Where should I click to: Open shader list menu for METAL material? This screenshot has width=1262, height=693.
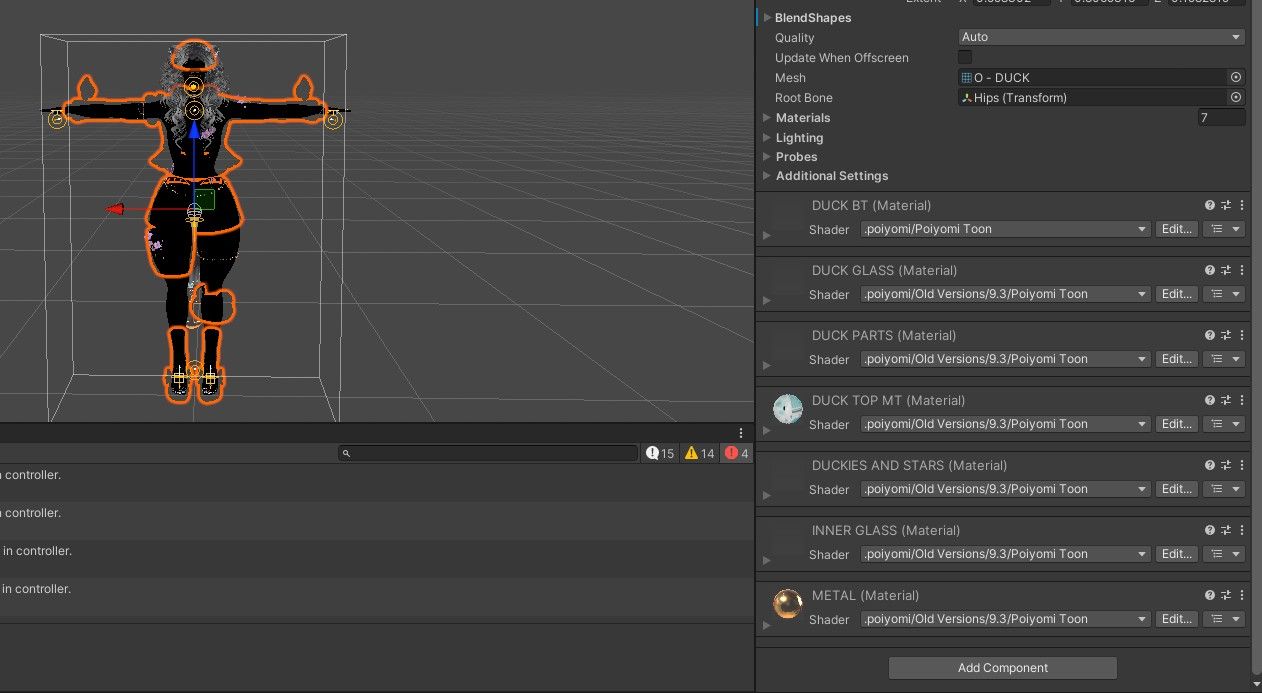click(1224, 619)
